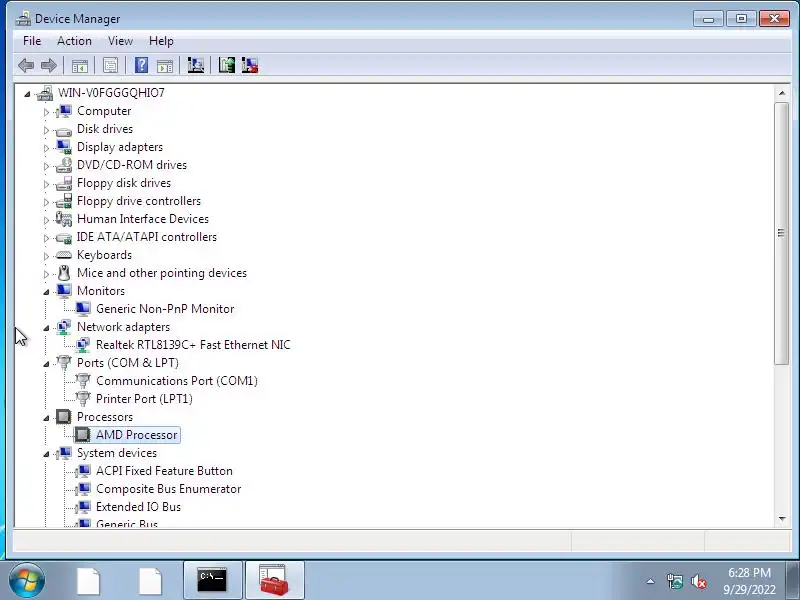Collapse the WIN-V0FGGGQHIO7 root arrow
The image size is (800, 600).
tap(28, 94)
